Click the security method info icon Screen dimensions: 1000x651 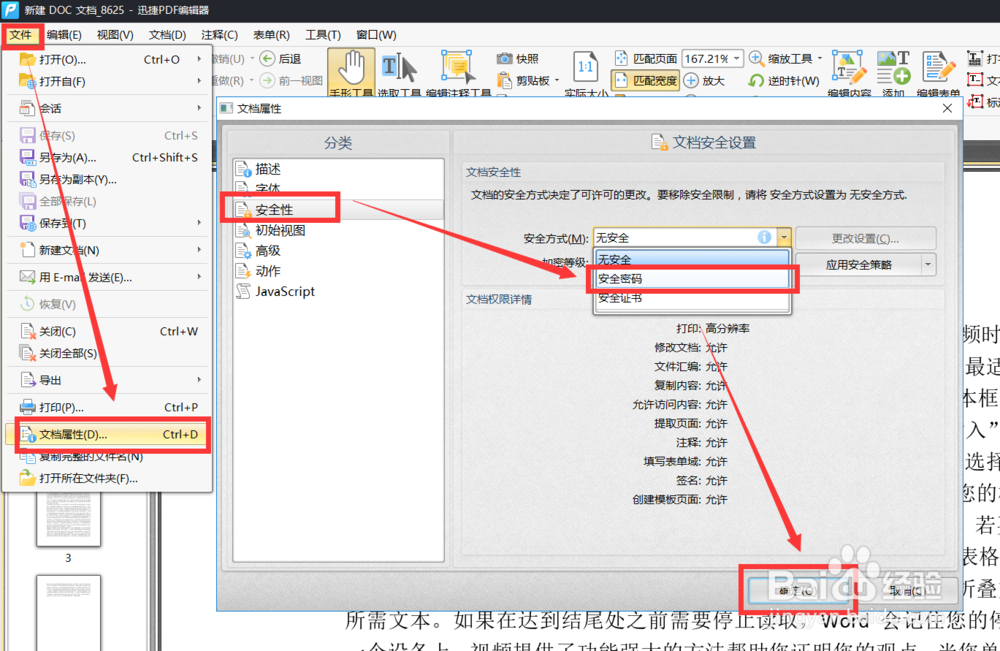click(x=764, y=237)
